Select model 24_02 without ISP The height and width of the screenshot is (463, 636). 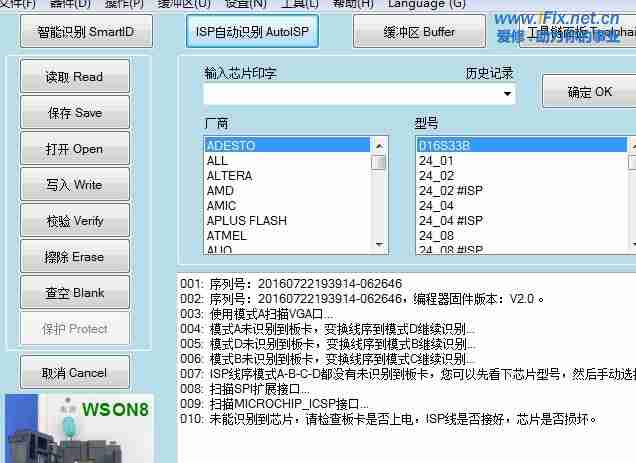click(x=522, y=176)
